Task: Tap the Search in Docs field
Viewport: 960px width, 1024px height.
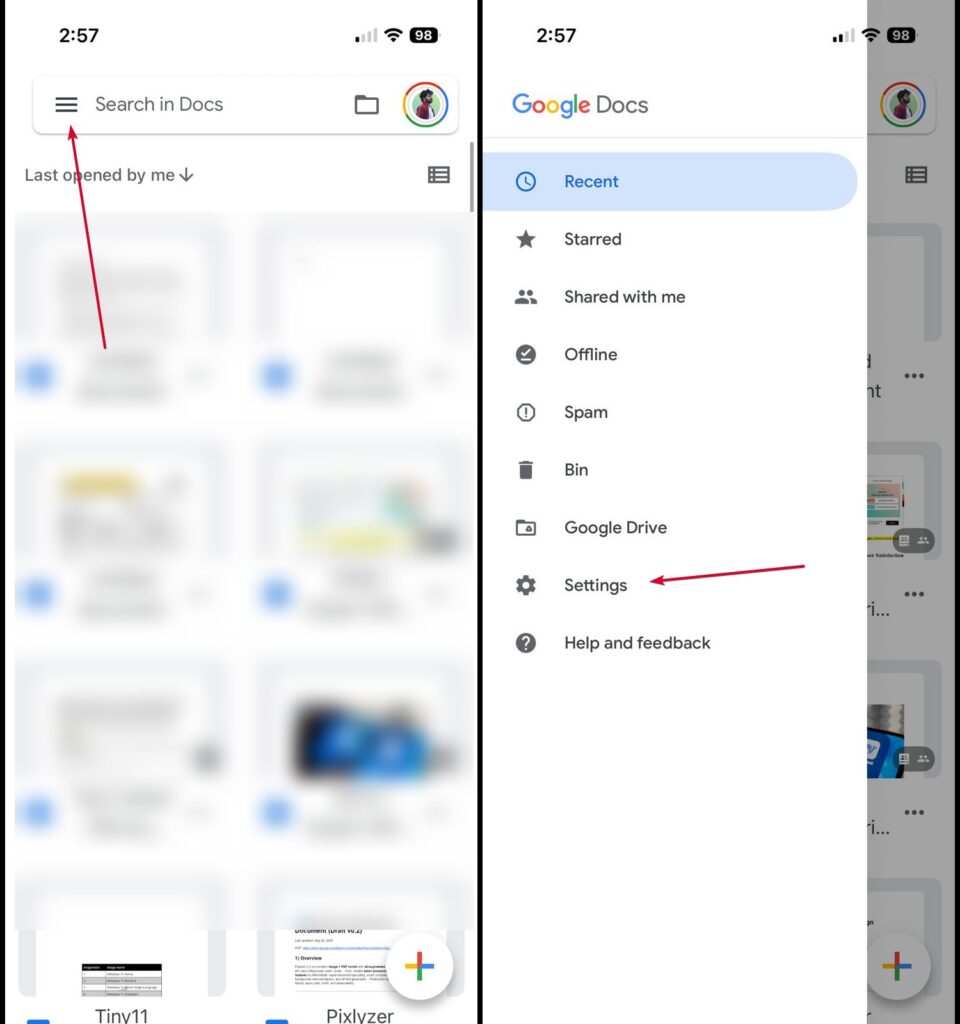Action: click(200, 104)
